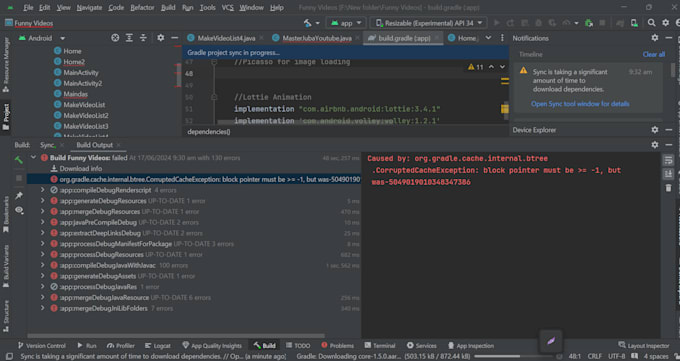
Task: Open the Profiler tool window
Action: point(121,346)
